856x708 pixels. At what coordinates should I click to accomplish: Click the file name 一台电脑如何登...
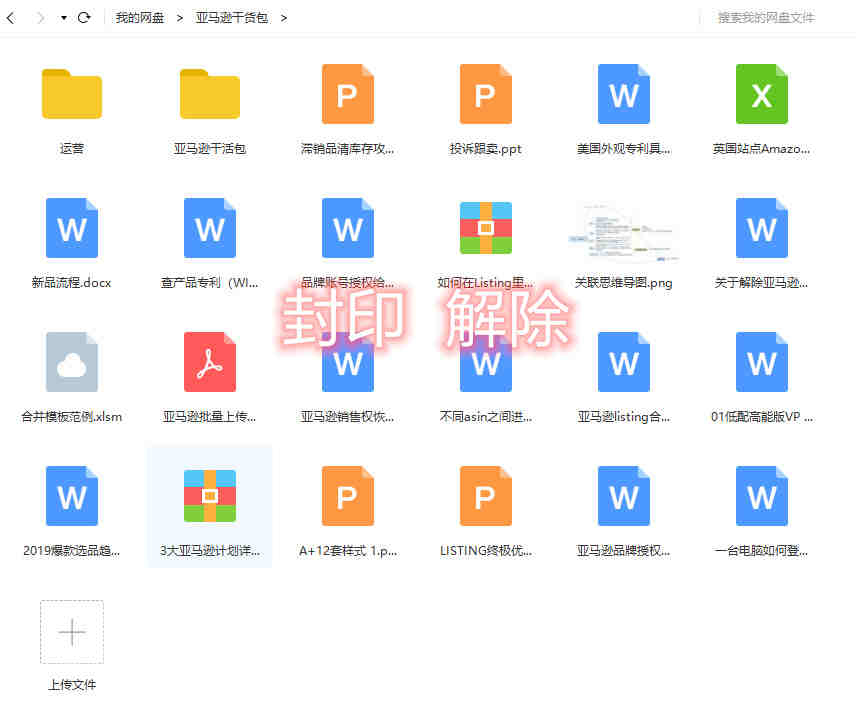point(762,551)
